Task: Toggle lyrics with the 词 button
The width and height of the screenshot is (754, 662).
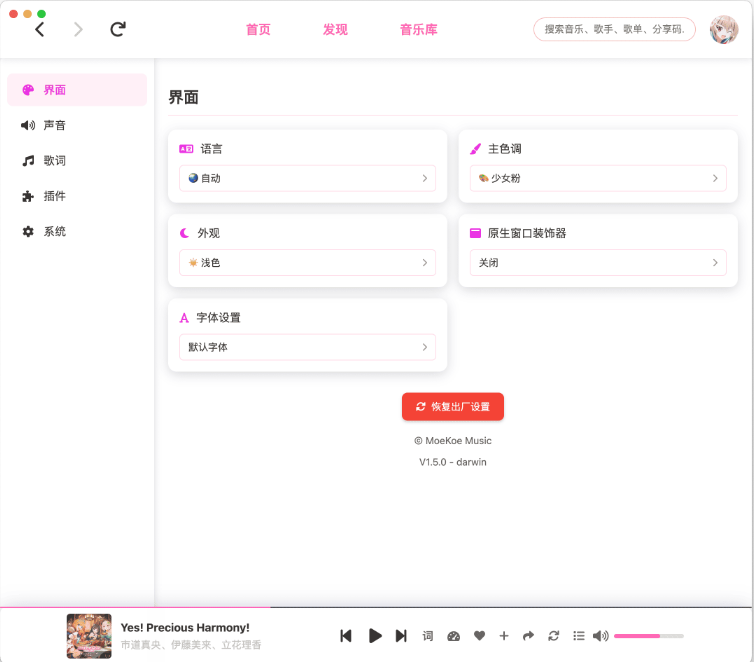Action: pyautogui.click(x=427, y=636)
